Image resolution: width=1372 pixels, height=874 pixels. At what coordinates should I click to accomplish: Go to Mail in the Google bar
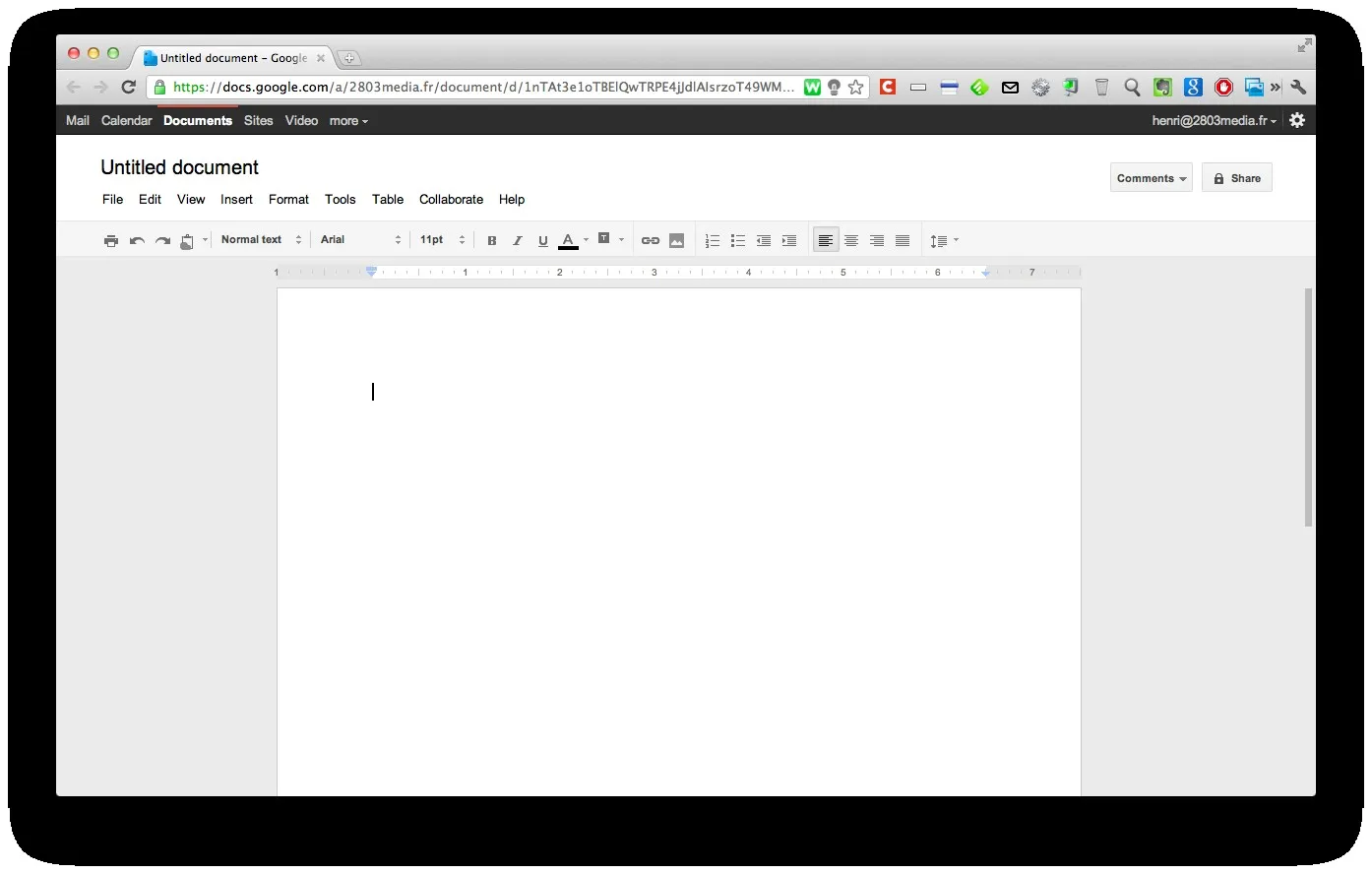click(78, 121)
